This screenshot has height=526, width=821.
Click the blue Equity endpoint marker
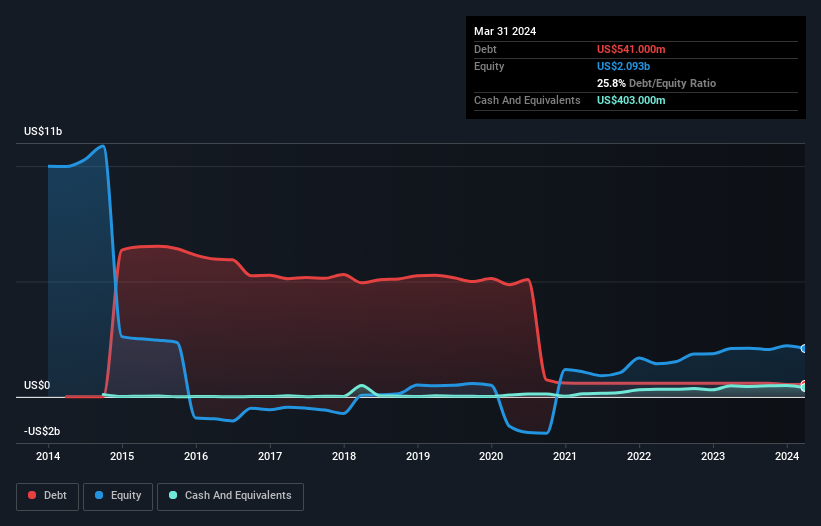pos(804,349)
